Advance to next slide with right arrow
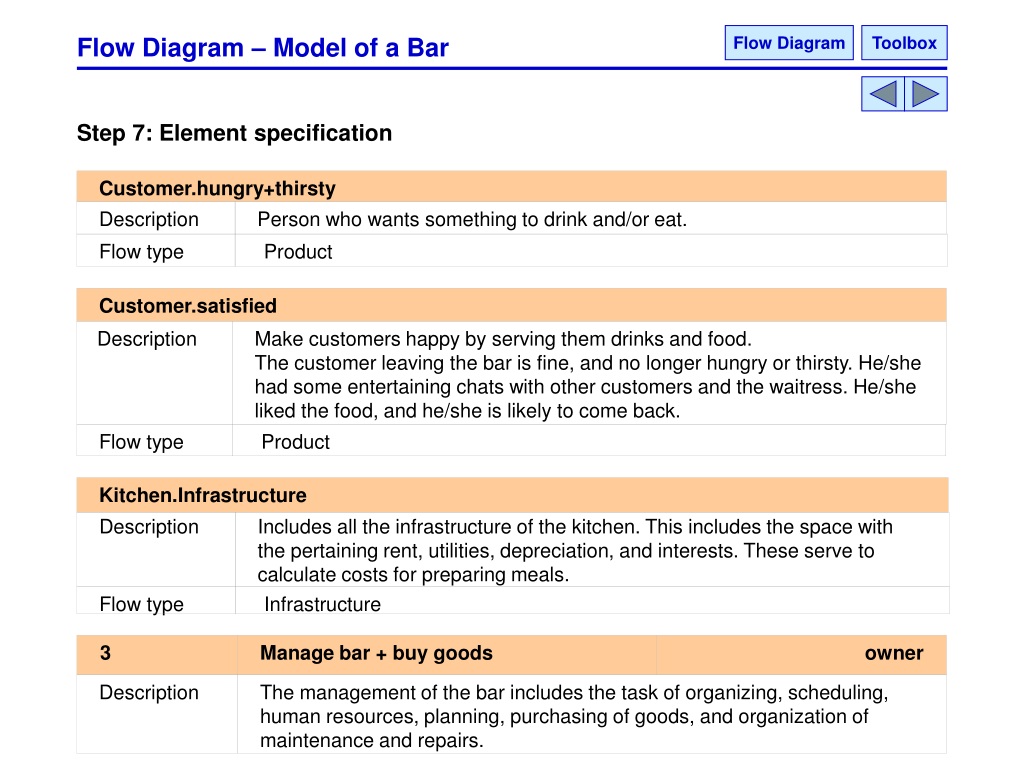1024x768 pixels. tap(926, 94)
